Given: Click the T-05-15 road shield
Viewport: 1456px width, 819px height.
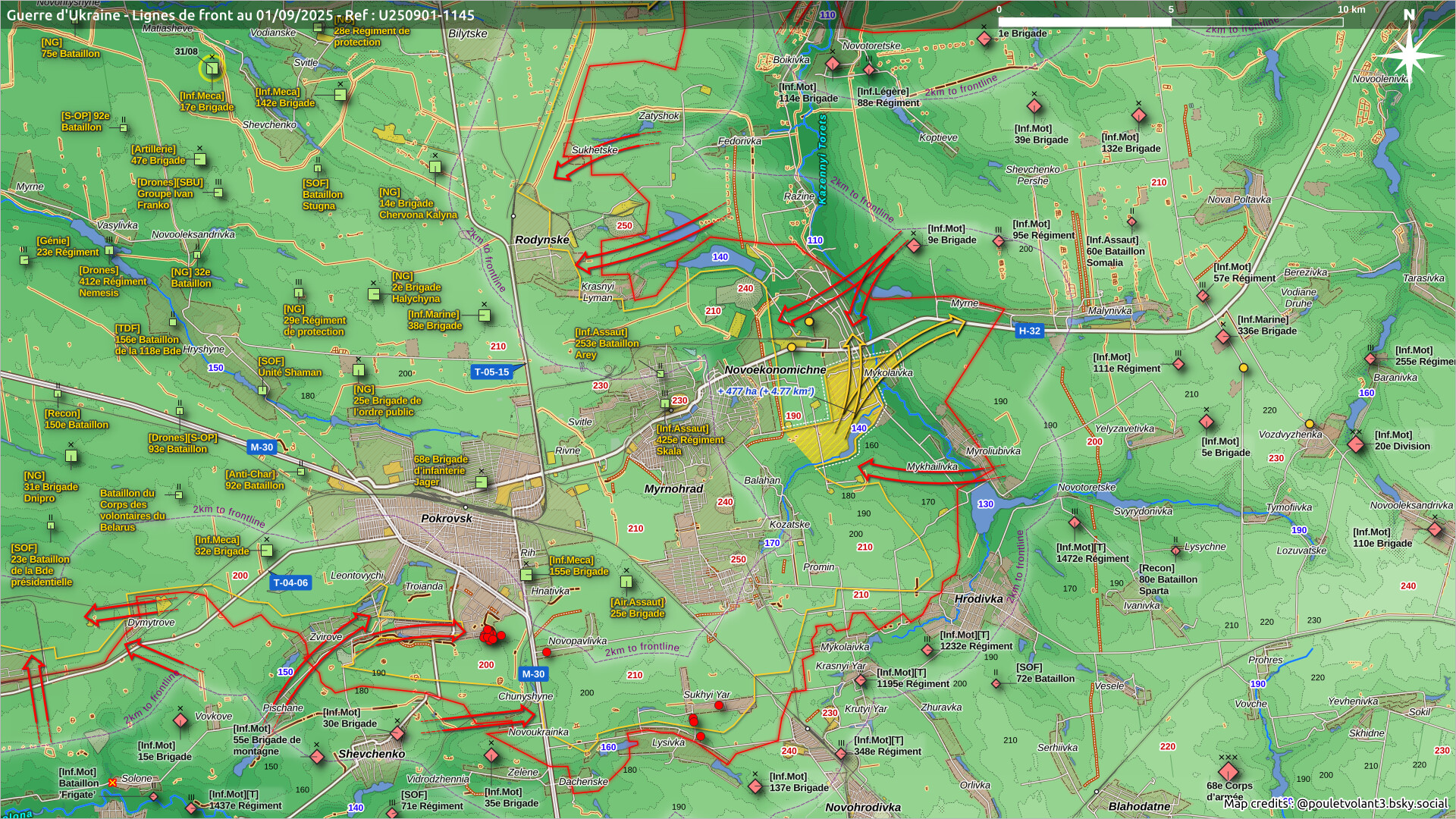Looking at the screenshot, I should (491, 372).
